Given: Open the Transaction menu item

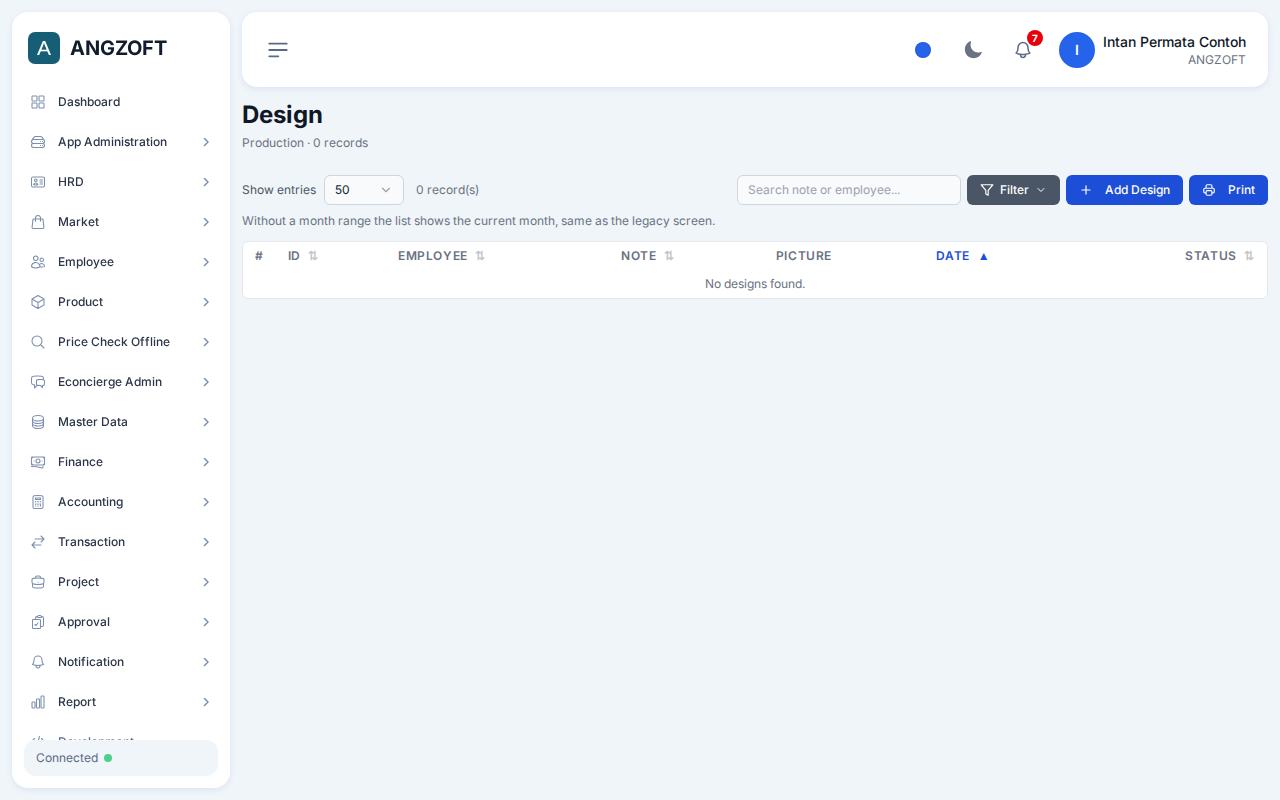Looking at the screenshot, I should tap(121, 542).
